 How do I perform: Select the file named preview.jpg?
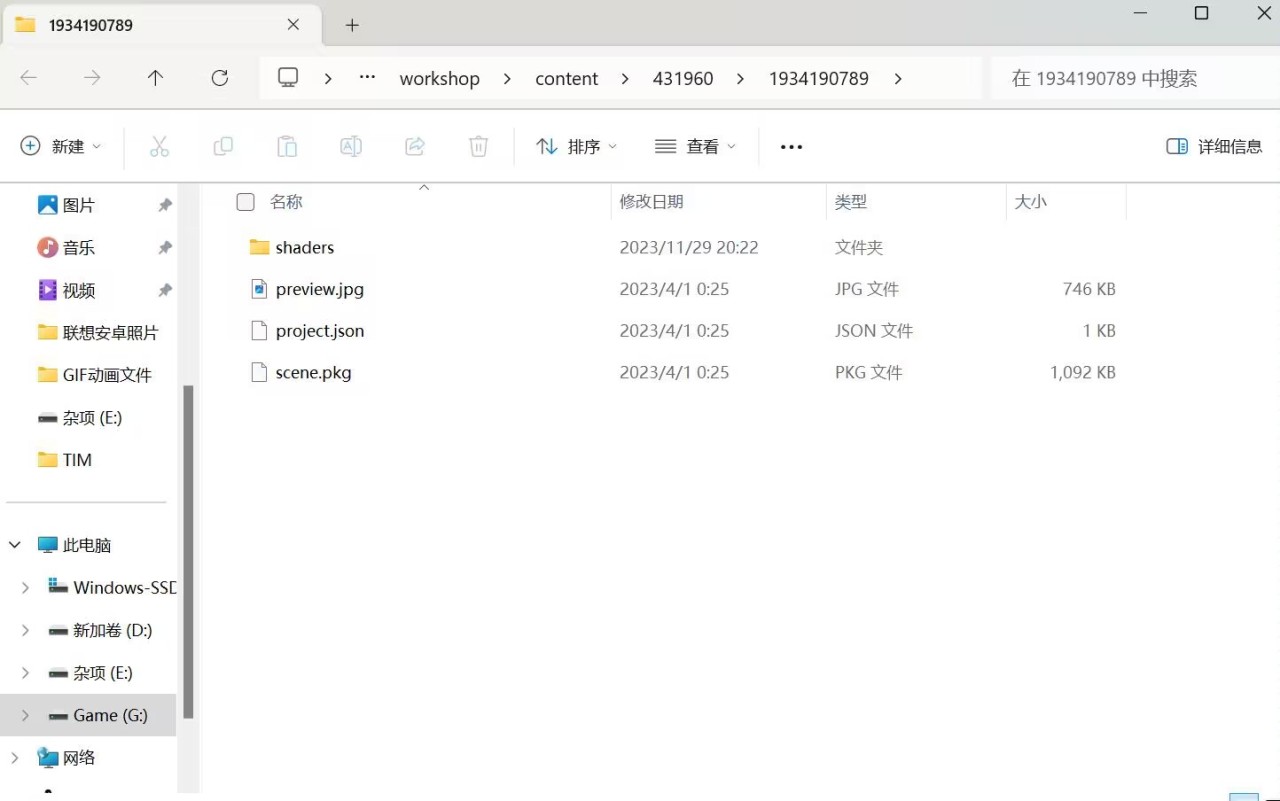pyautogui.click(x=320, y=289)
